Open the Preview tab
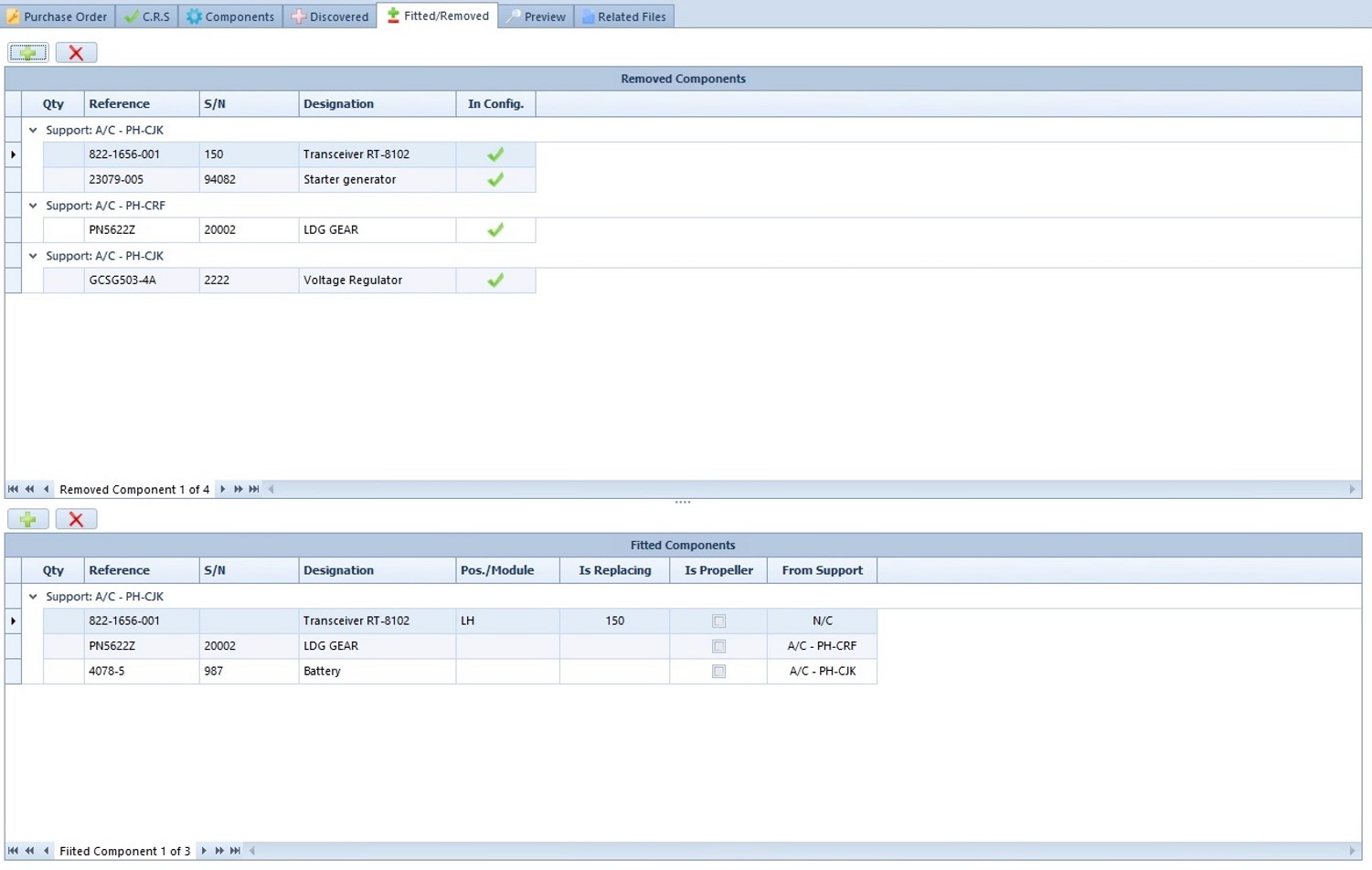Image resolution: width=1372 pixels, height=870 pixels. (537, 16)
